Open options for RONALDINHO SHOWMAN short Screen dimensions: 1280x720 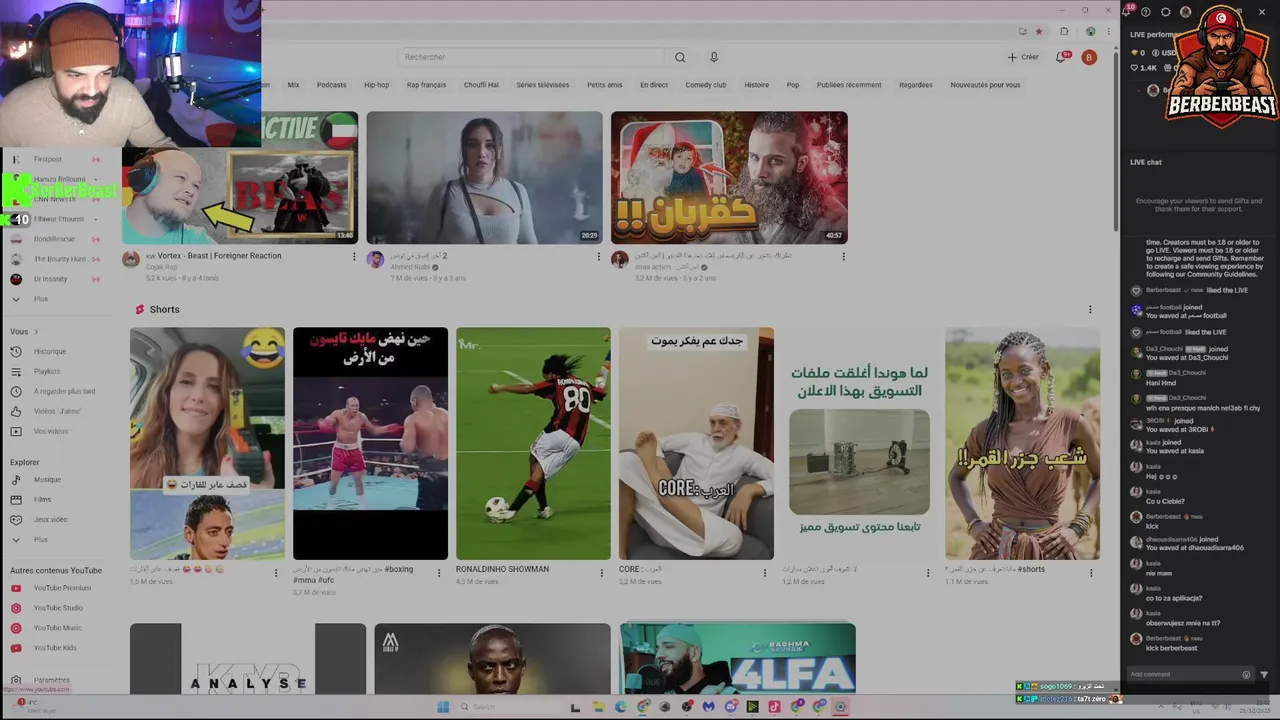tap(601, 573)
